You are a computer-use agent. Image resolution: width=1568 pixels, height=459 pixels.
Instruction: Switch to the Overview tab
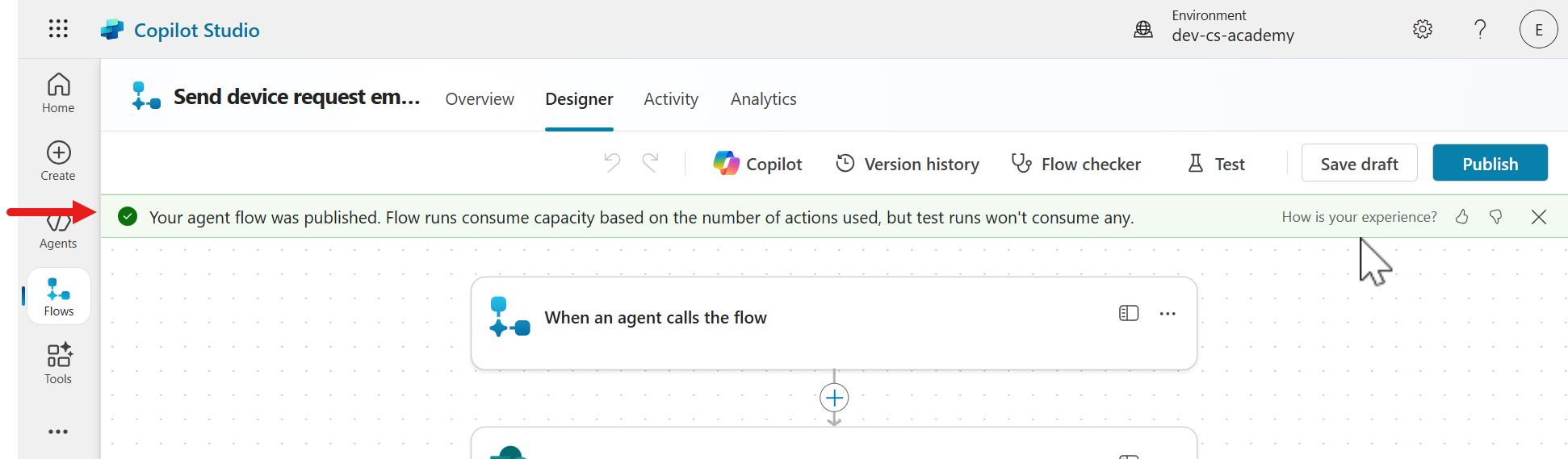point(480,99)
